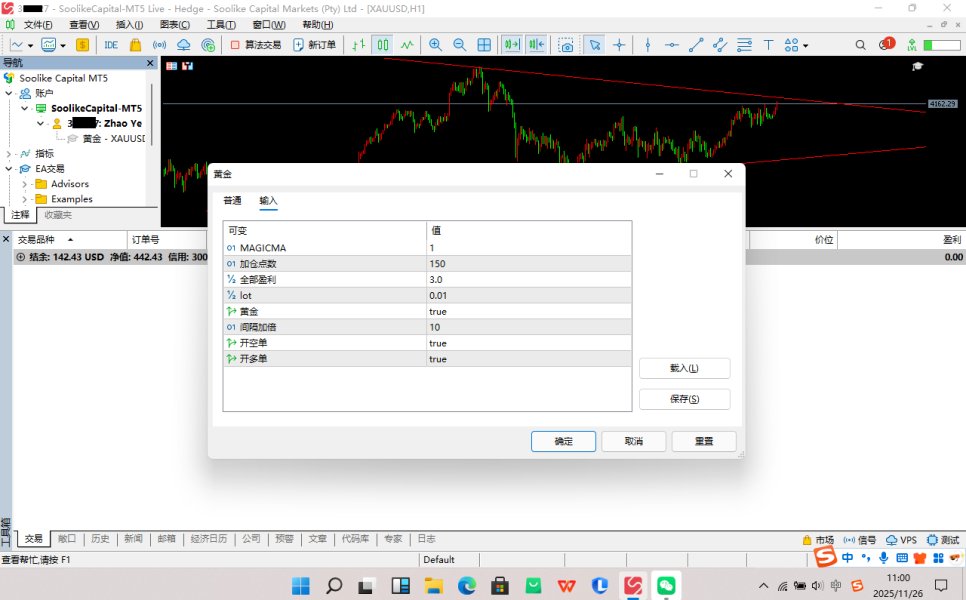The image size is (966, 600).
Task: Toggle chart shift in the toolbar
Action: coord(536,45)
